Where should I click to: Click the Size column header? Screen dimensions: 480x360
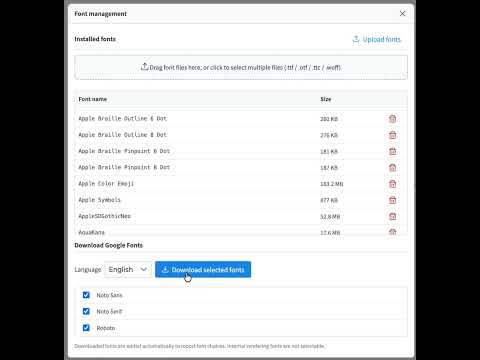click(326, 99)
